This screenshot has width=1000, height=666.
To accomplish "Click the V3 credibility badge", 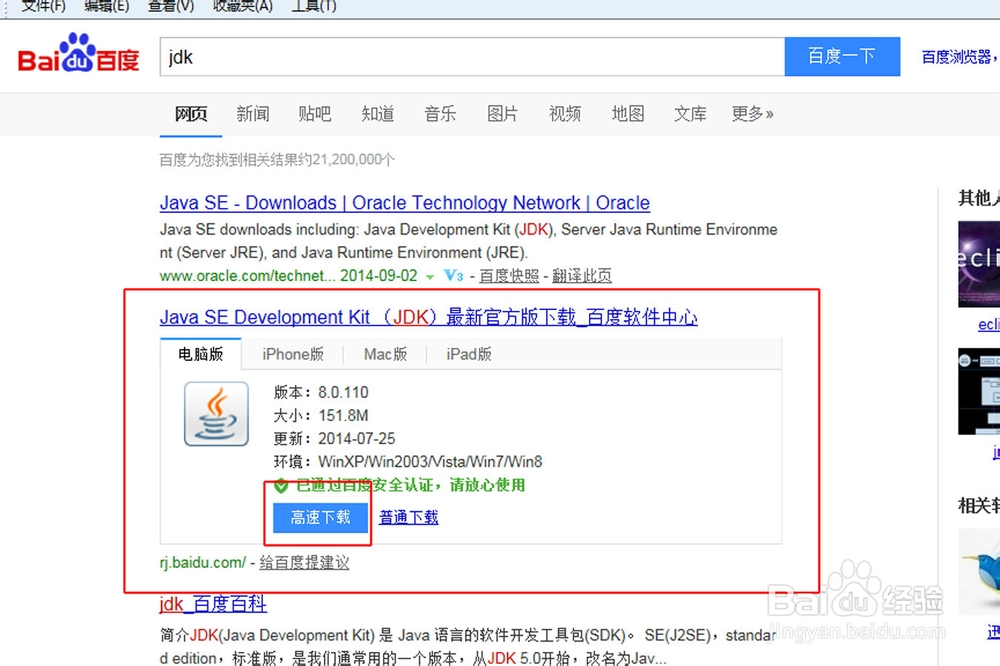I will point(453,276).
